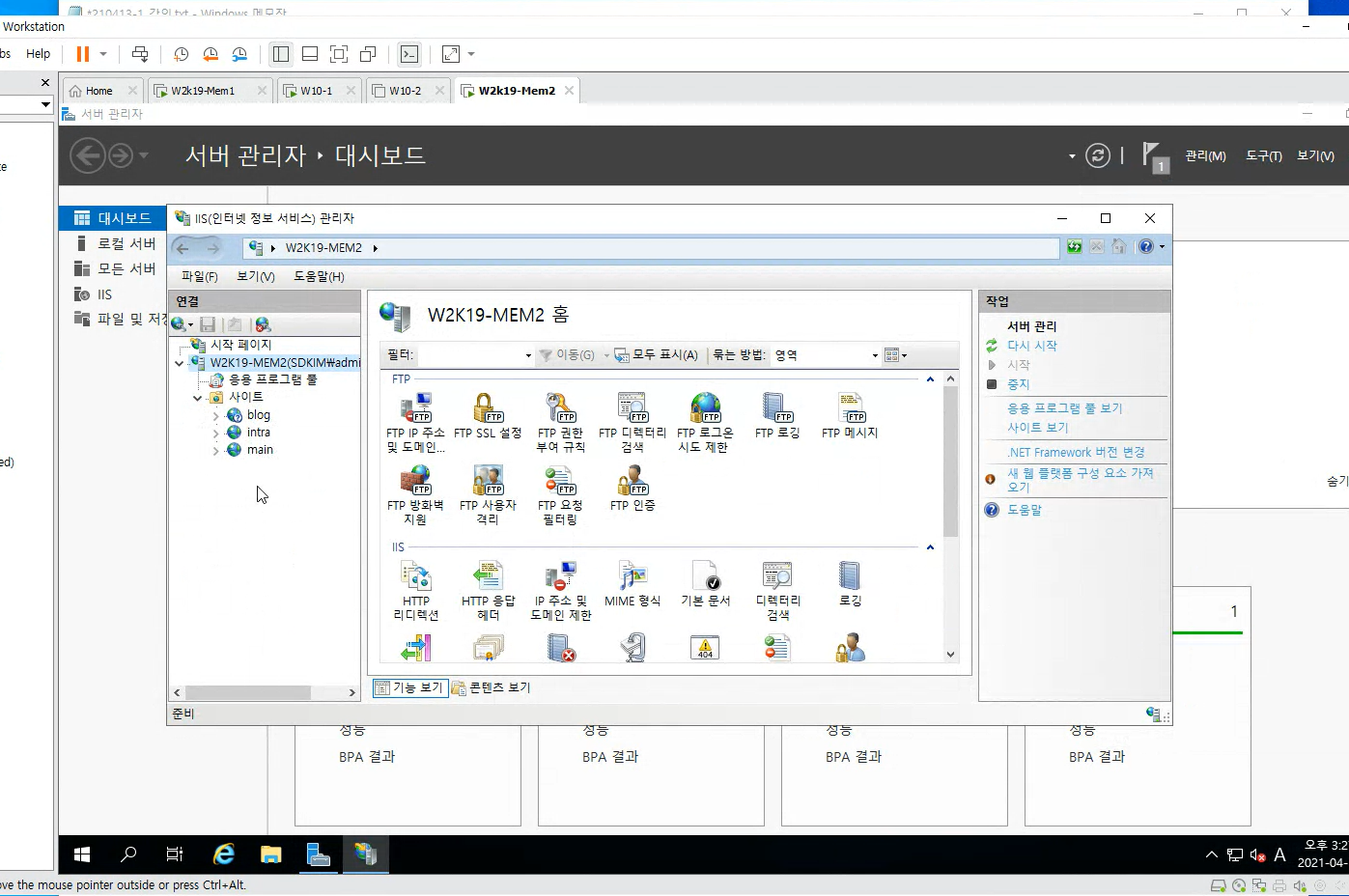
Task: Click the Windows Start button
Action: (82, 854)
